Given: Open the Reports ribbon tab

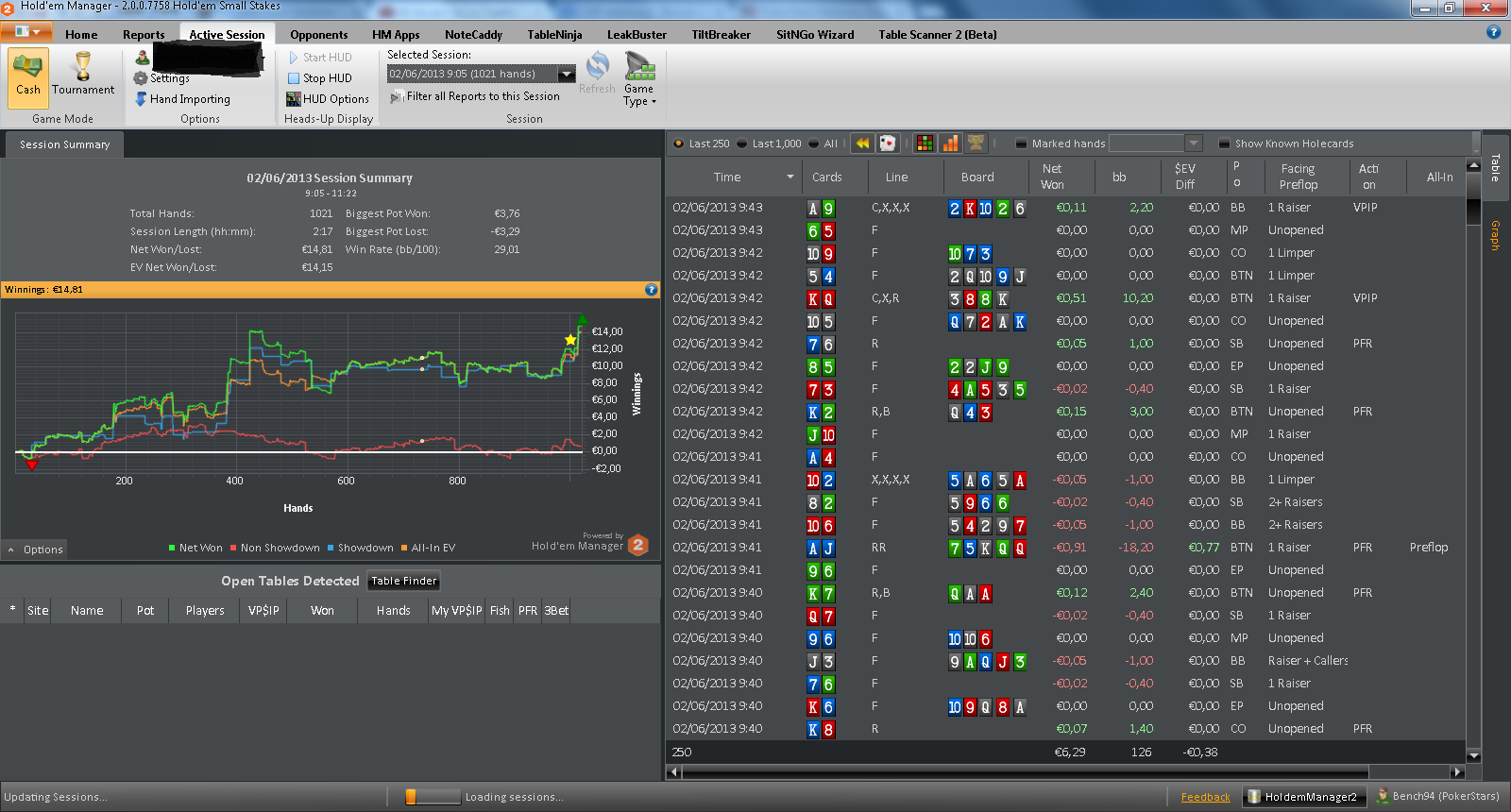Looking at the screenshot, I should click(144, 34).
